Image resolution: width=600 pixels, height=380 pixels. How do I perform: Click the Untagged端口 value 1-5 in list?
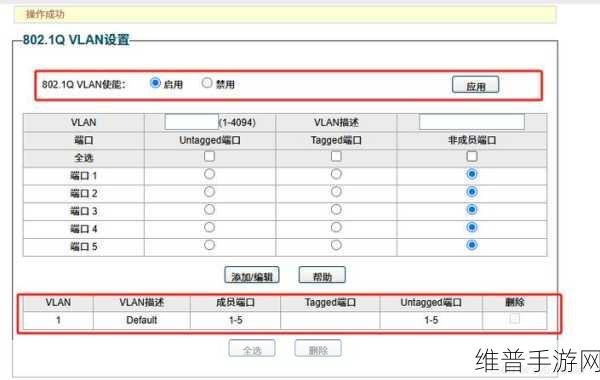(431, 320)
